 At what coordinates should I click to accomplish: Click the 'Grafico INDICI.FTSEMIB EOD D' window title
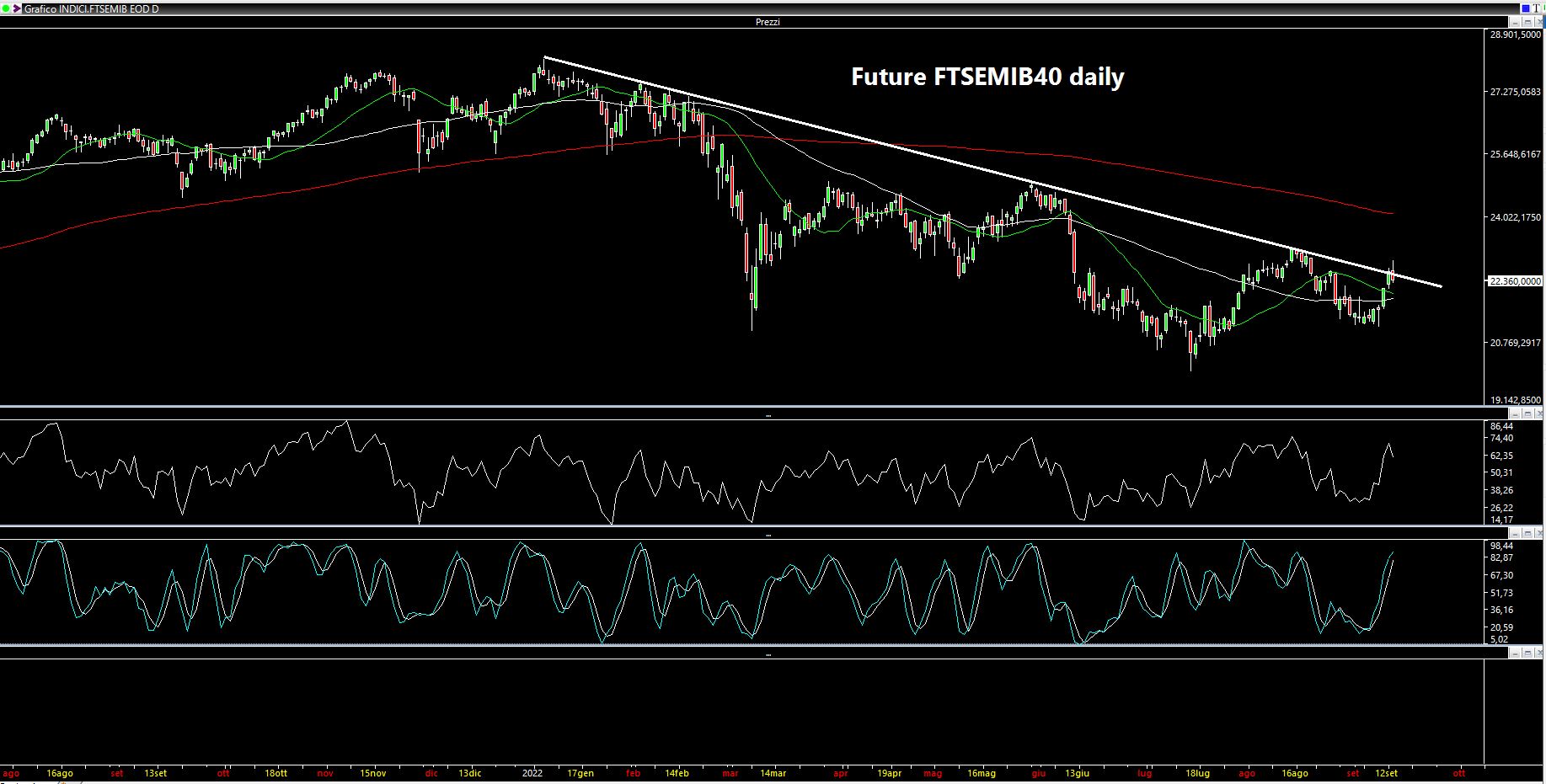pyautogui.click(x=91, y=8)
